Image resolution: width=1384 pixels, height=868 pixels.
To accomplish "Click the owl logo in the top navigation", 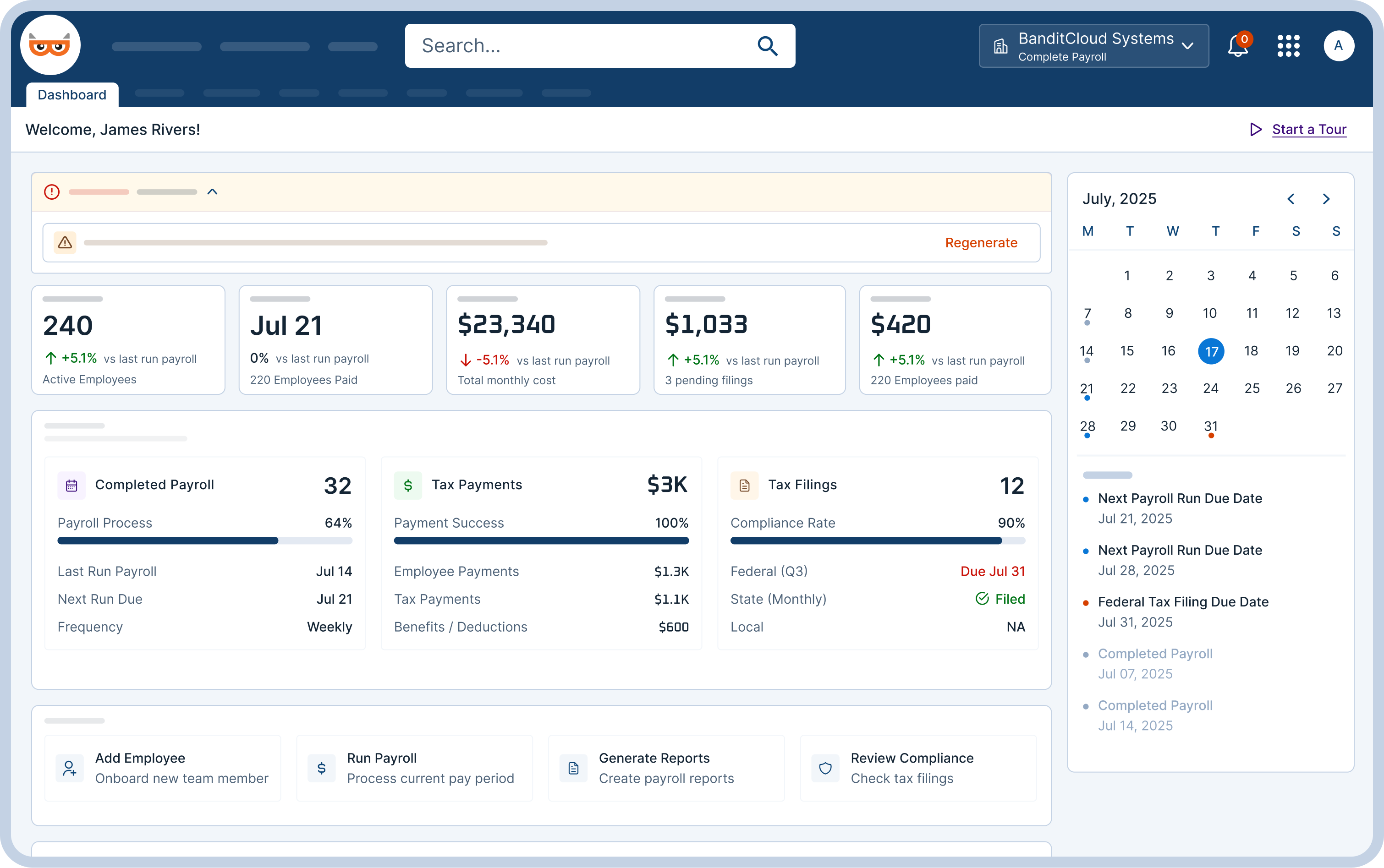I will tap(50, 45).
